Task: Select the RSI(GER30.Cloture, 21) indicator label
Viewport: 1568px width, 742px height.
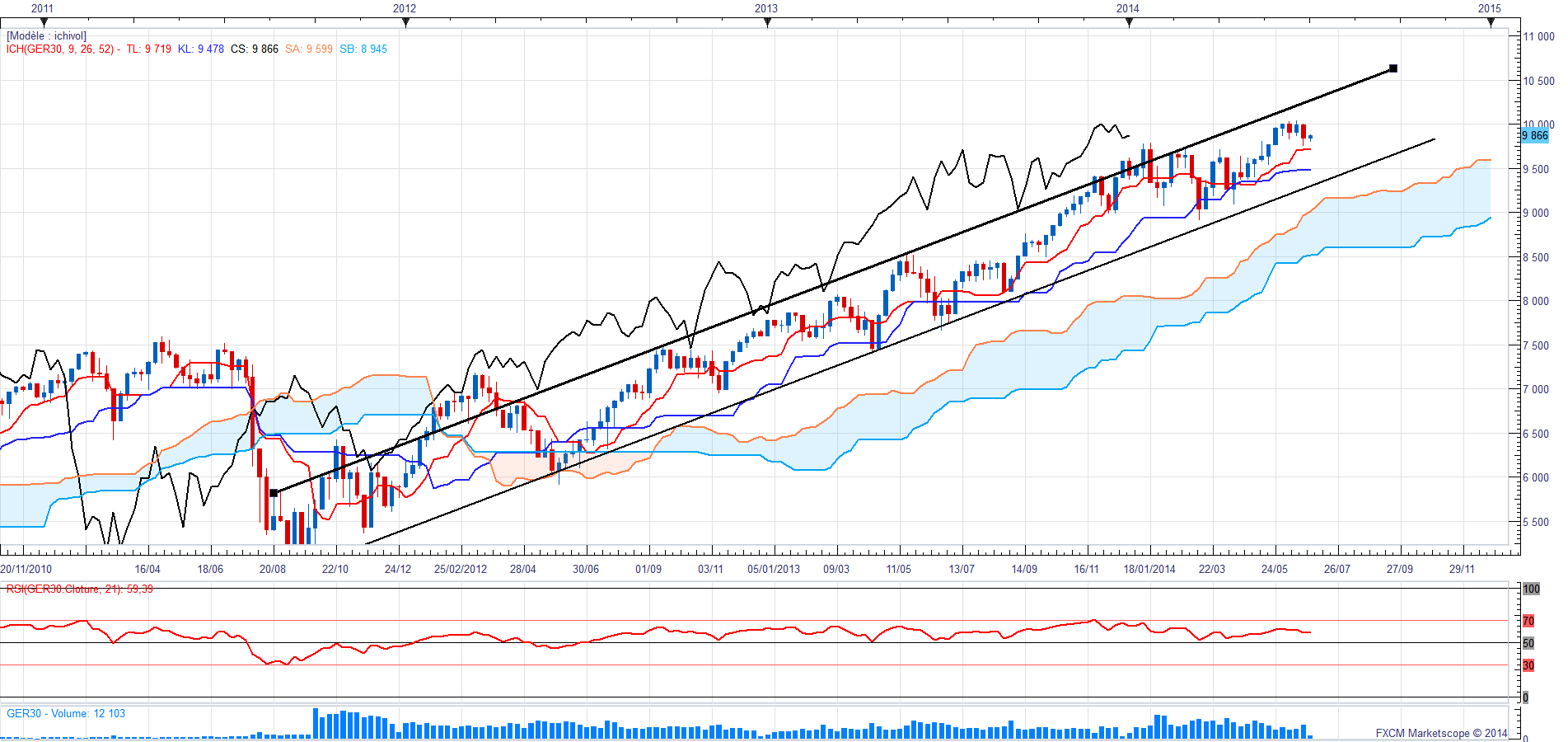Action: (79, 589)
